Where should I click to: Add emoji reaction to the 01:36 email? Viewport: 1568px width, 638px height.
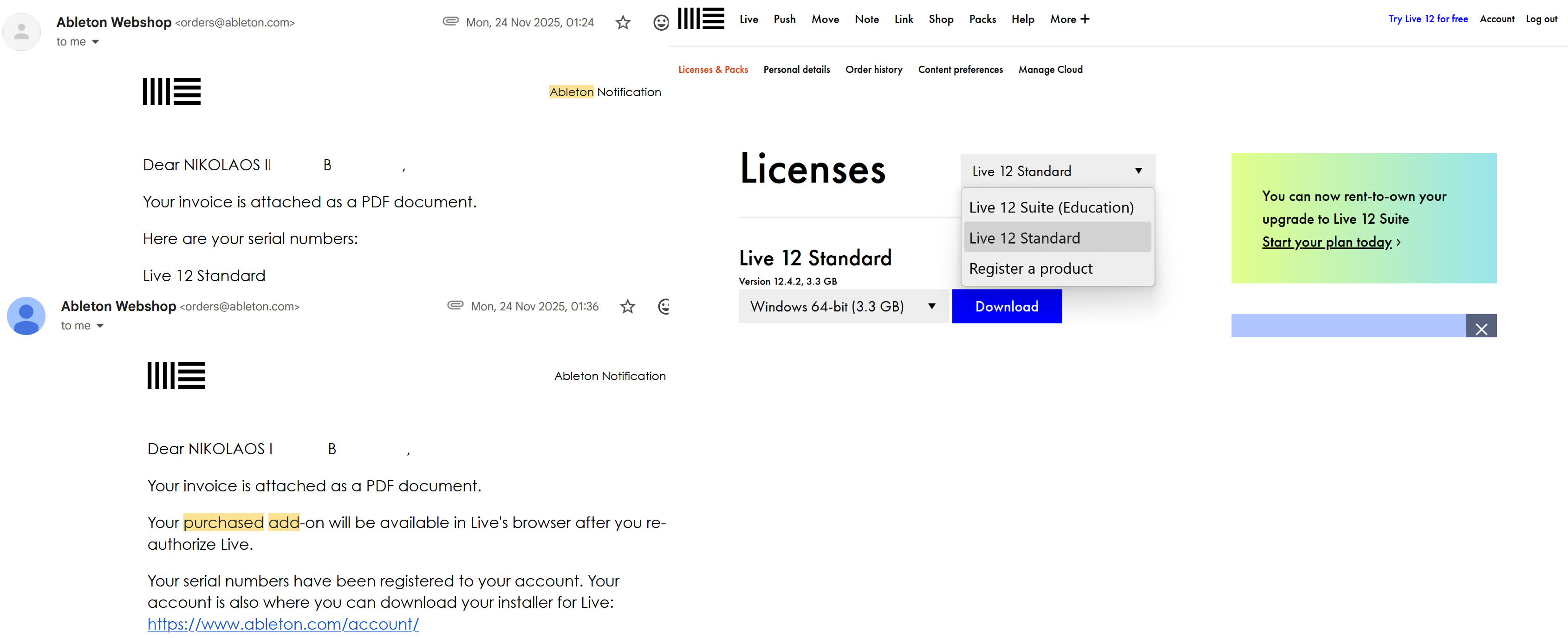tap(664, 307)
